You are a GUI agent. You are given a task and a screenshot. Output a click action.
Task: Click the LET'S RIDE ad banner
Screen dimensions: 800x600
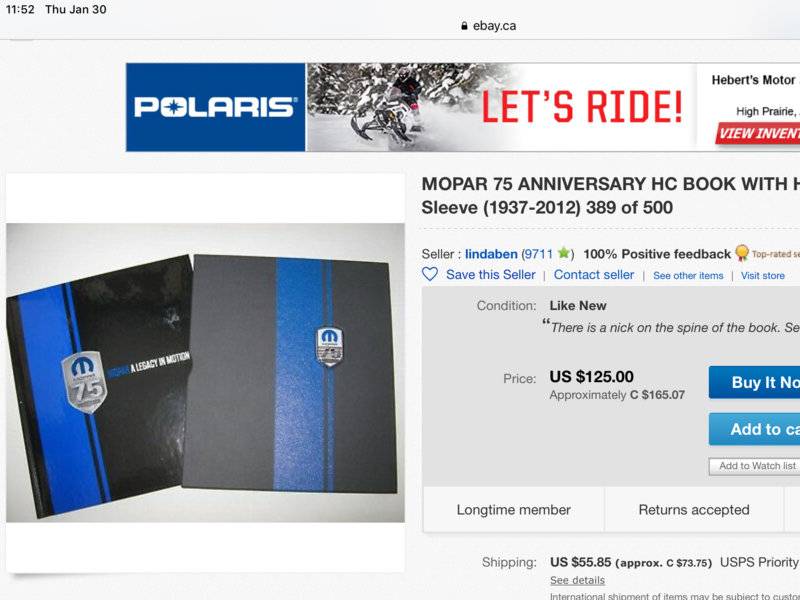[500, 107]
